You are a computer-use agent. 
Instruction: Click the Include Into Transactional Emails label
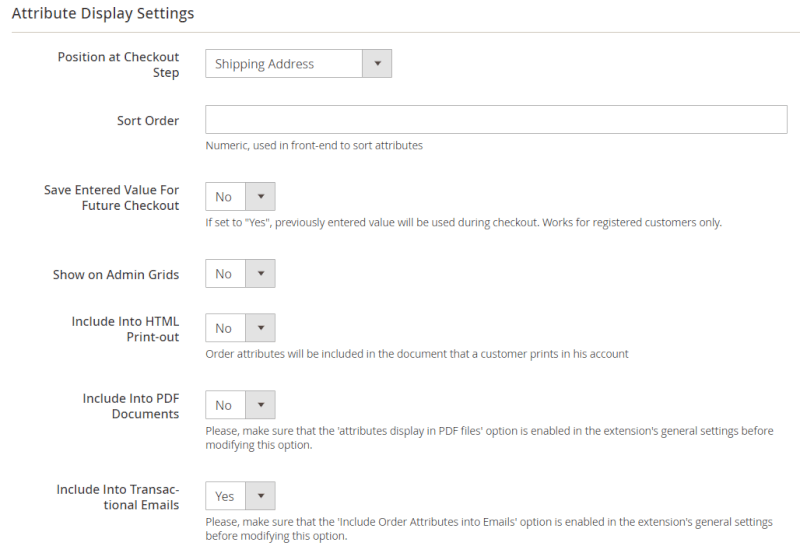click(118, 497)
